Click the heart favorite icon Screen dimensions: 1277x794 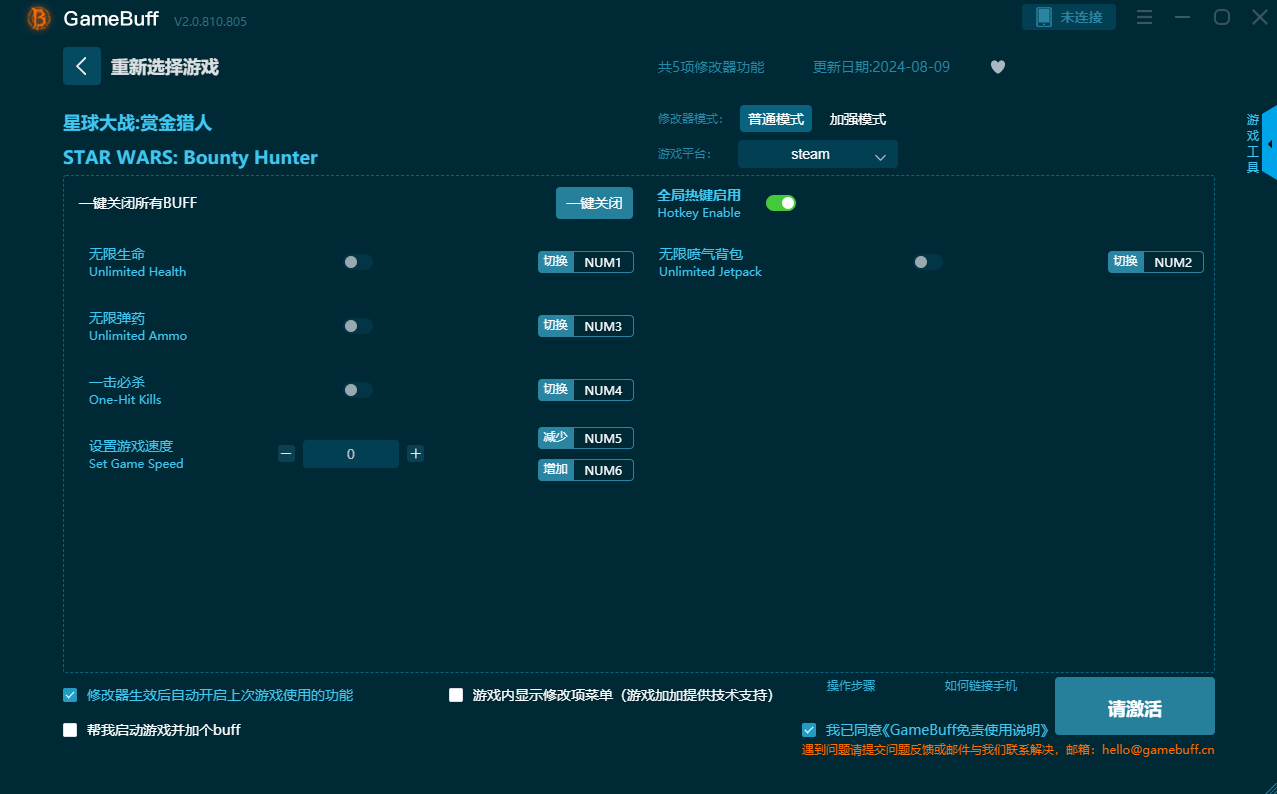(997, 67)
